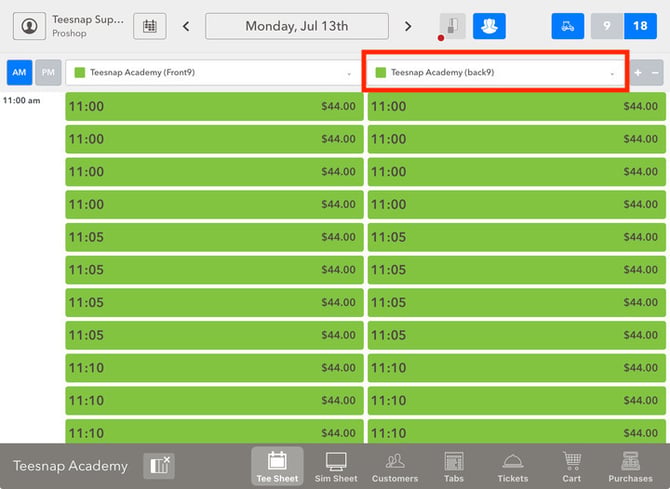Click green swatch in Front9 dropdown
The image size is (670, 489).
click(x=79, y=72)
